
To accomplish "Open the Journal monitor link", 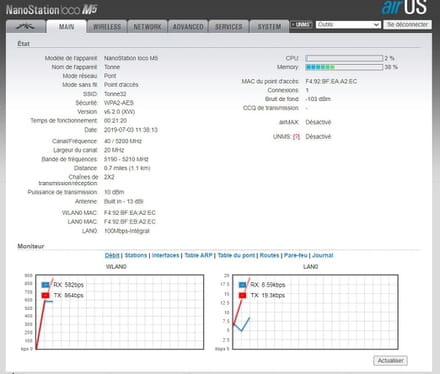I will click(322, 255).
